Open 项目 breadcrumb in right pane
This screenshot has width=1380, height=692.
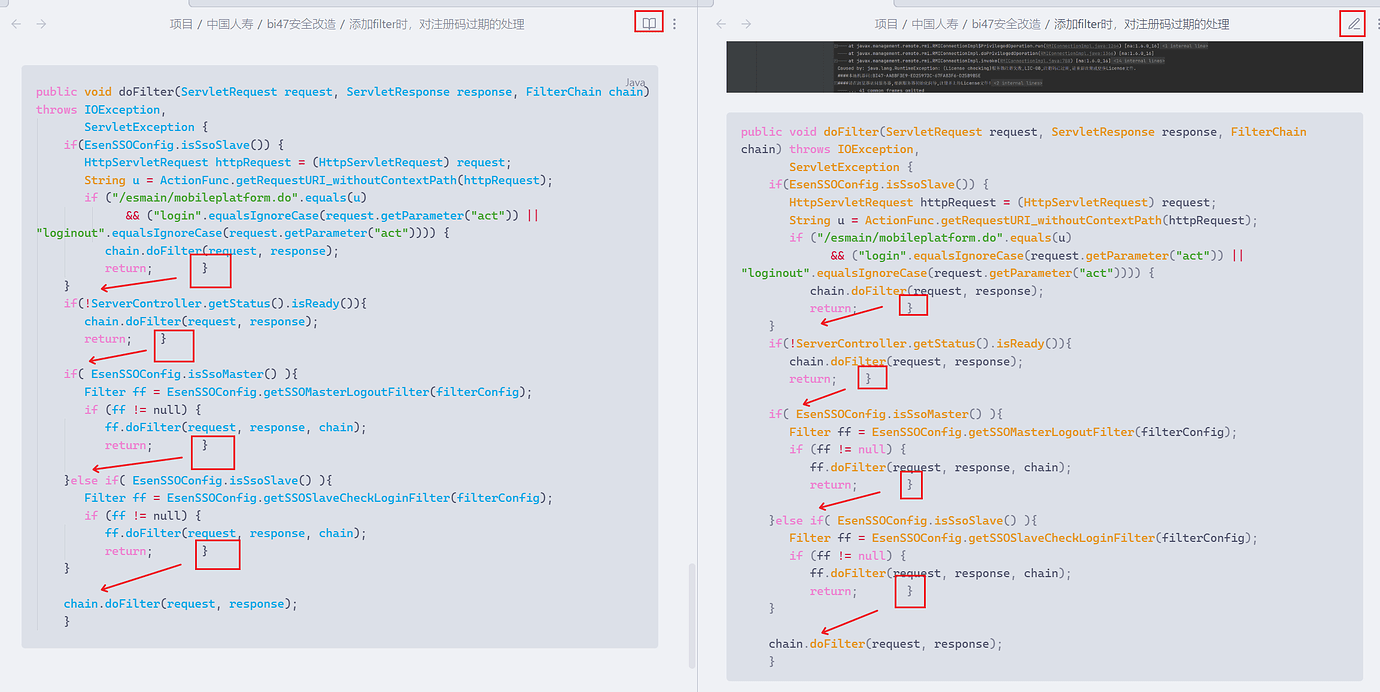[886, 24]
